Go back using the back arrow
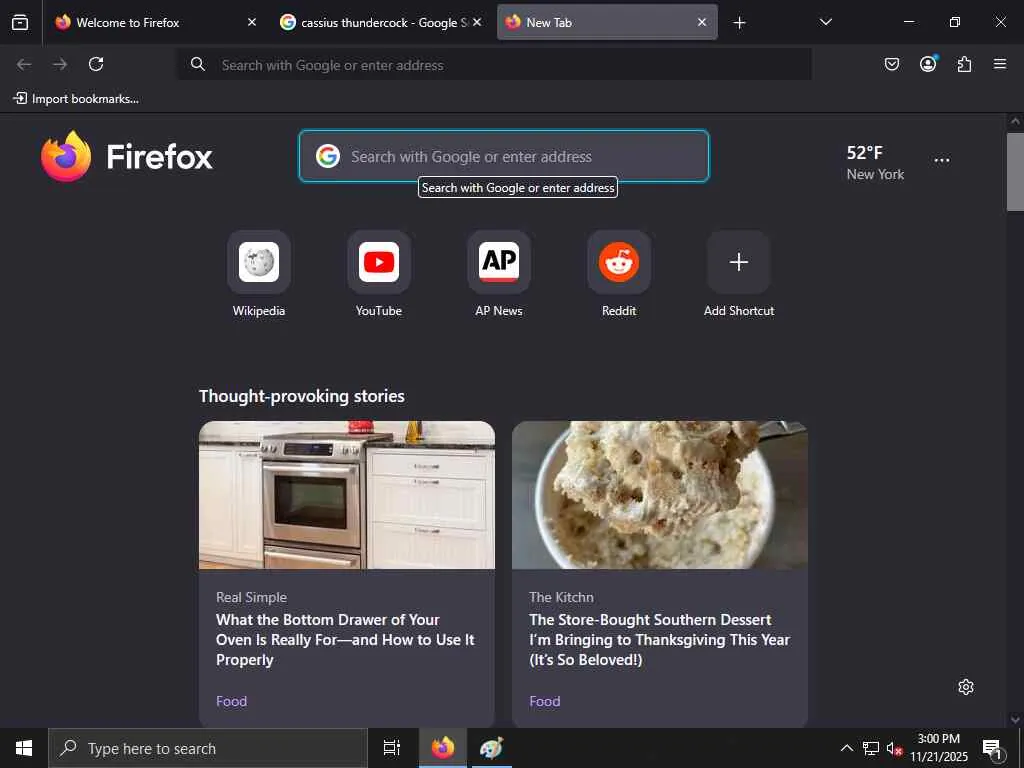 click(x=24, y=64)
